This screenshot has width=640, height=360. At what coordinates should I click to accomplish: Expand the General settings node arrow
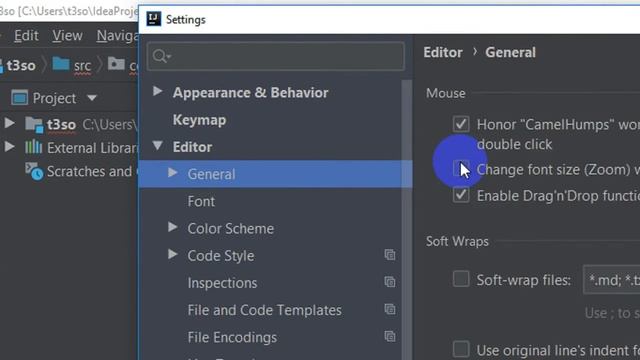tap(173, 173)
